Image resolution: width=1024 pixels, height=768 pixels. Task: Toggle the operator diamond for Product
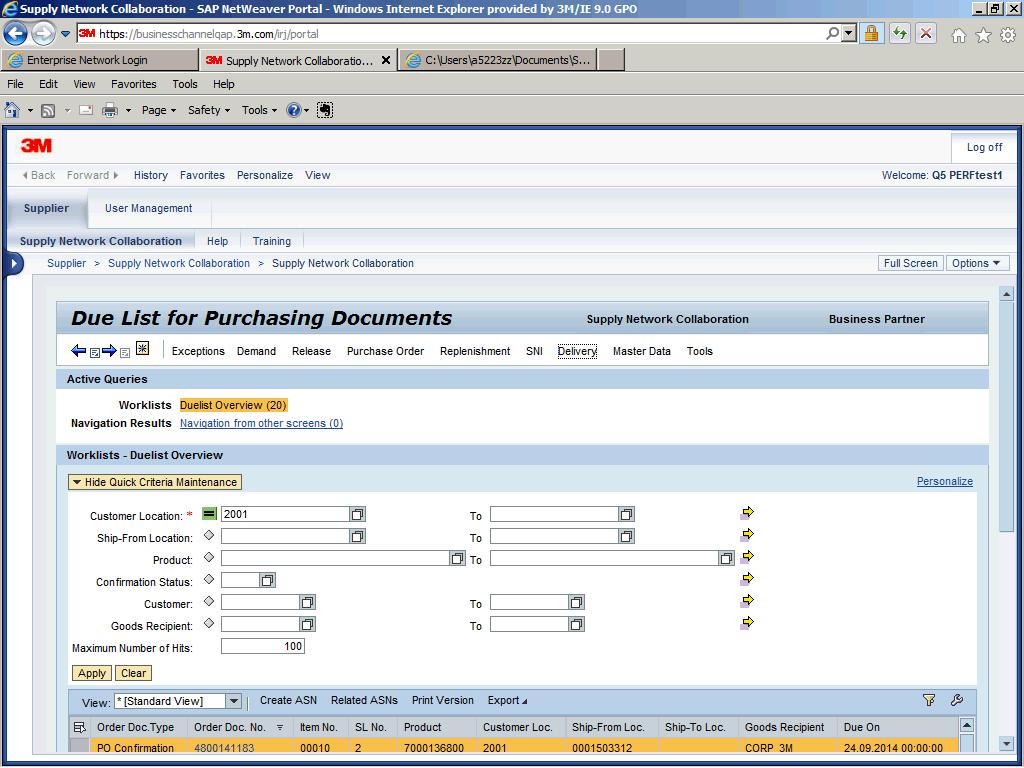[209, 557]
